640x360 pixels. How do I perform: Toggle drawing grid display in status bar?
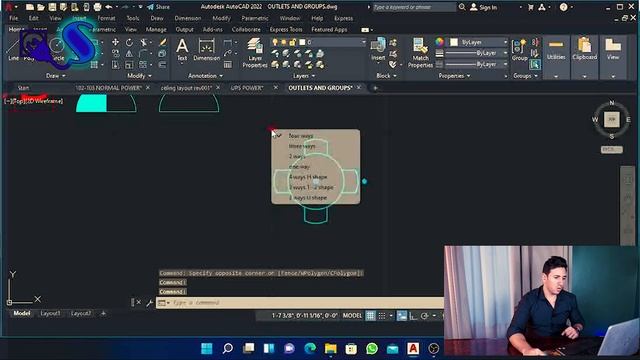point(370,316)
